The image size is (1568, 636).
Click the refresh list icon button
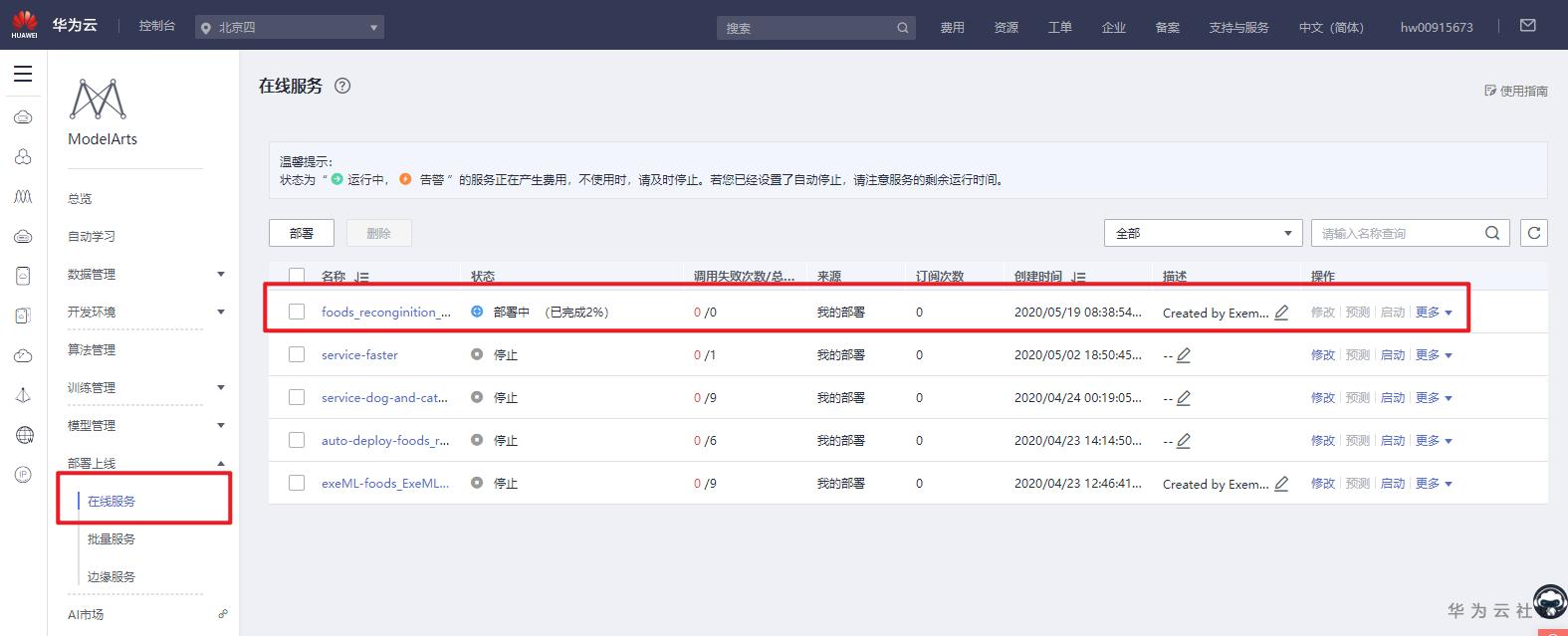[1534, 233]
